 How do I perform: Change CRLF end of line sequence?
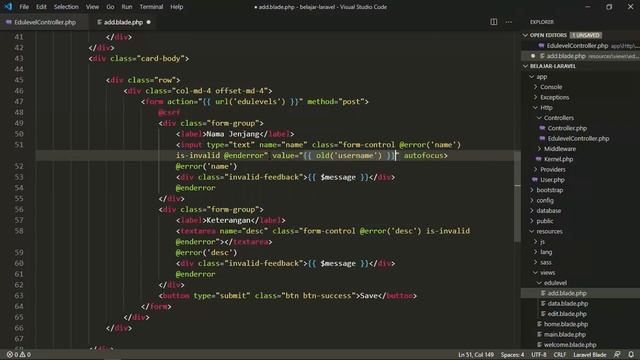click(560, 355)
